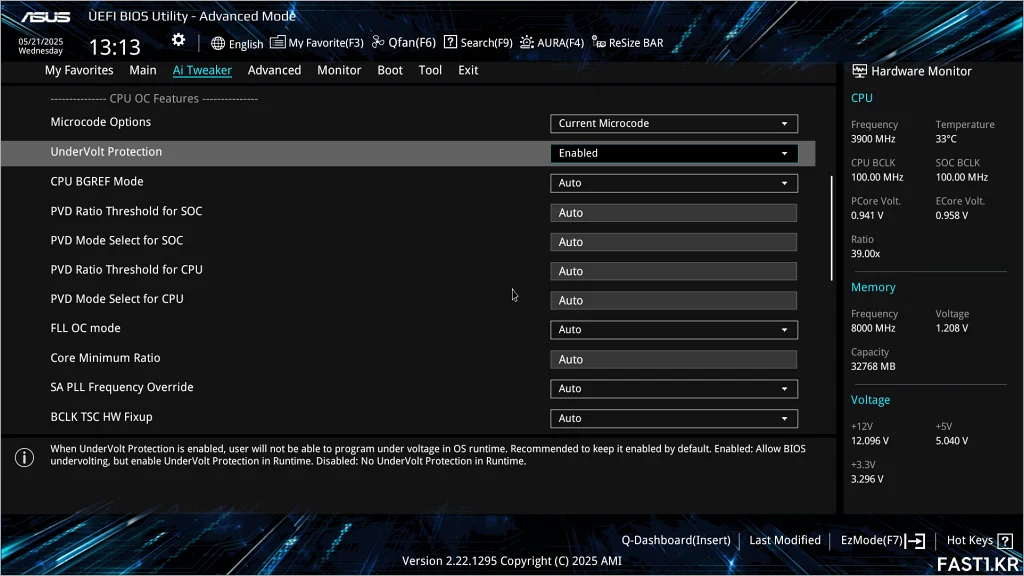
Task: Open Q-Dashboard(Insert)
Action: coord(676,540)
